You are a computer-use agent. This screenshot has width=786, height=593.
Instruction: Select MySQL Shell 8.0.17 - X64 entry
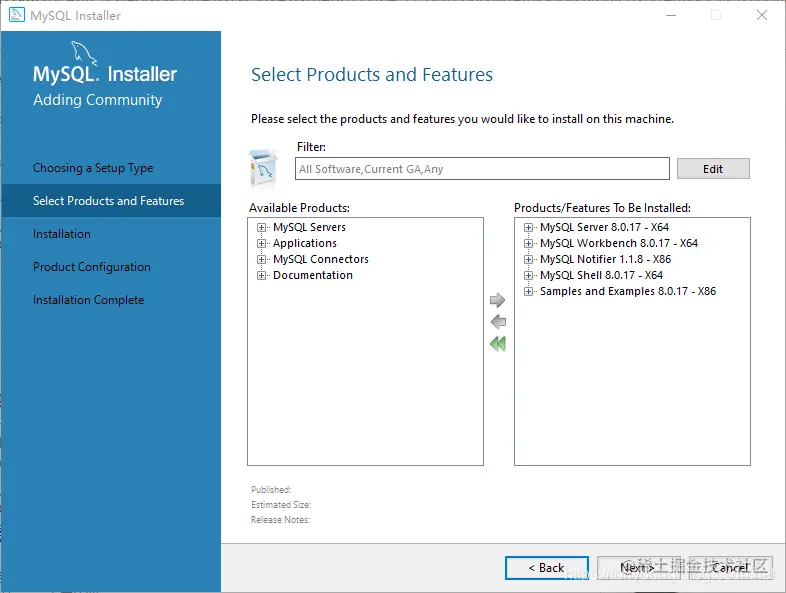pyautogui.click(x=601, y=275)
